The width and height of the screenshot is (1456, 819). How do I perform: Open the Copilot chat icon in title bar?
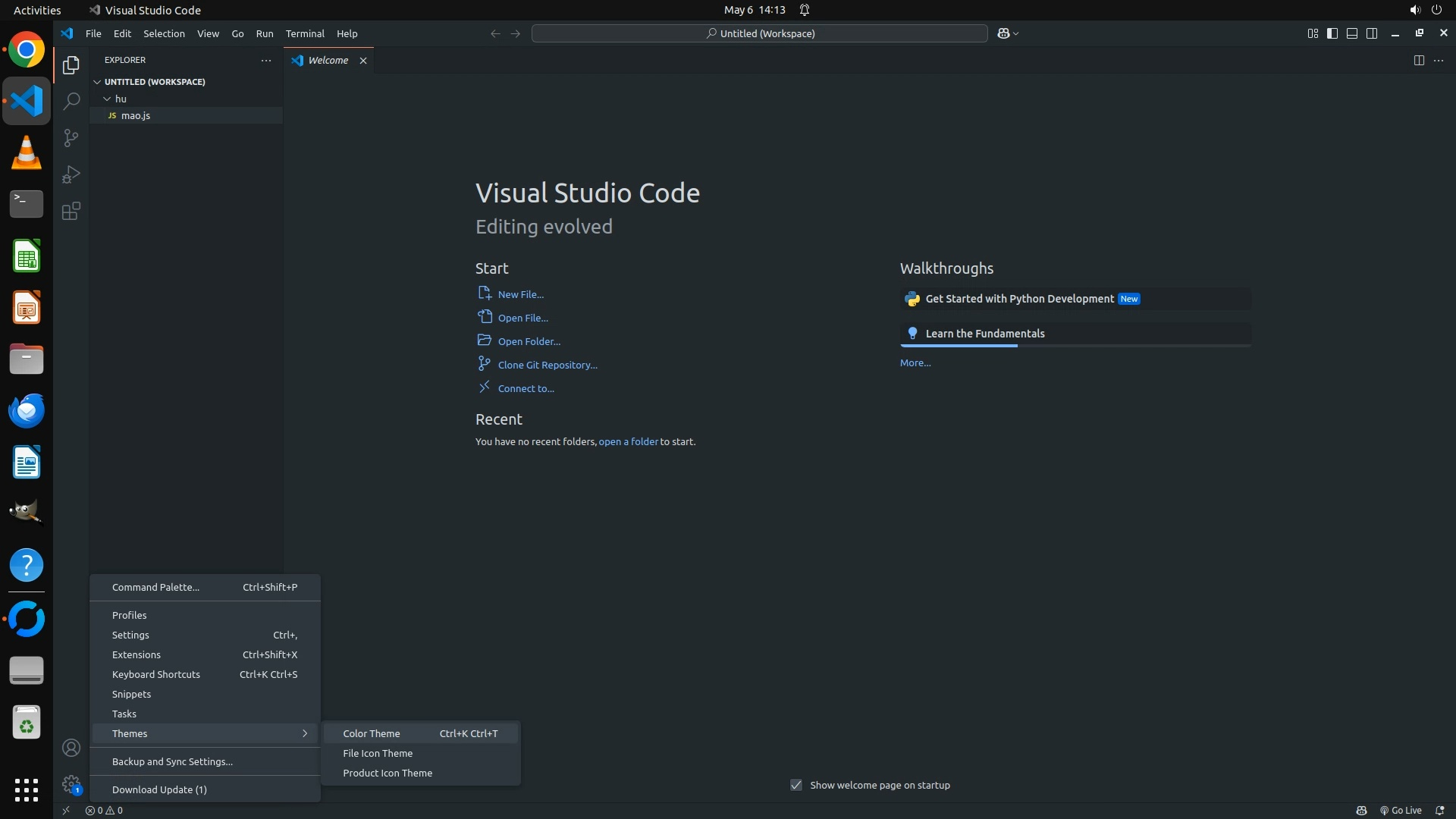pos(1003,33)
